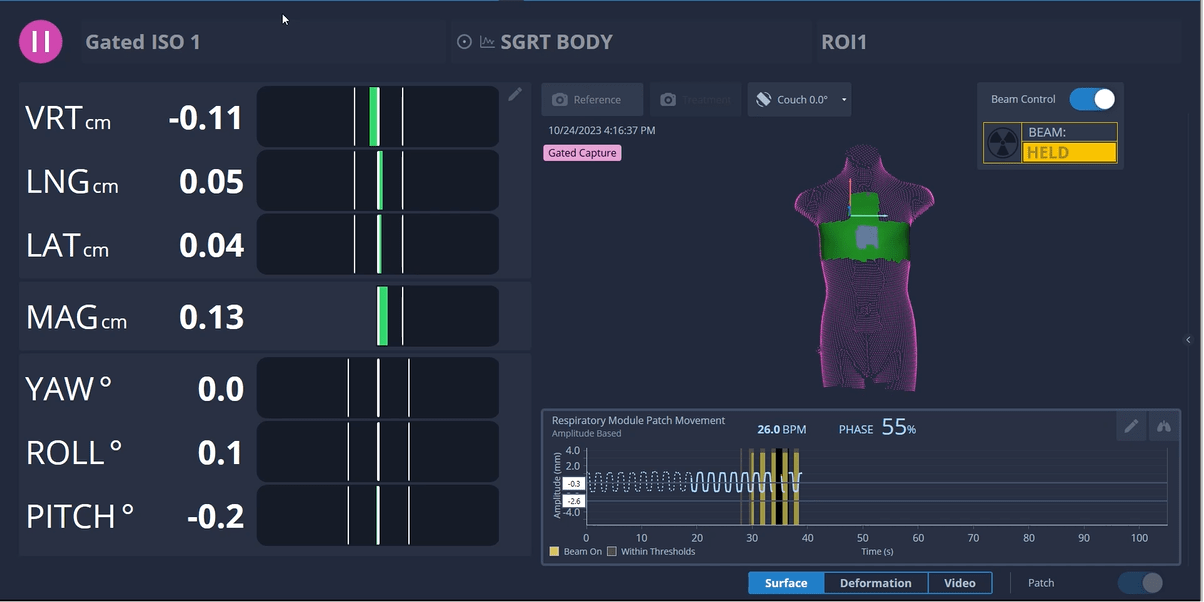Click the Pause button in the top-left corner
The width and height of the screenshot is (1204, 602).
pyautogui.click(x=40, y=41)
